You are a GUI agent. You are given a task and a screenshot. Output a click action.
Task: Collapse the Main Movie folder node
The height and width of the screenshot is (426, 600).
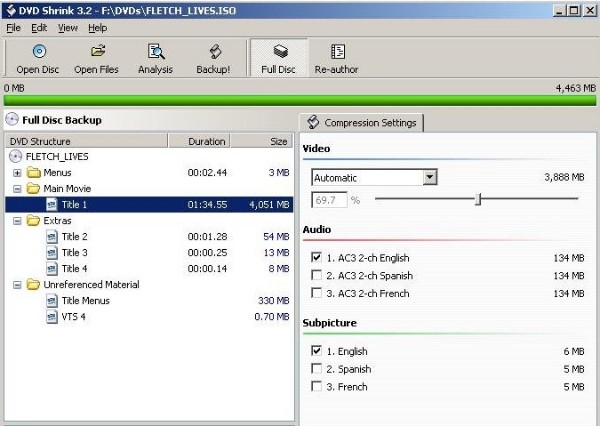17,189
